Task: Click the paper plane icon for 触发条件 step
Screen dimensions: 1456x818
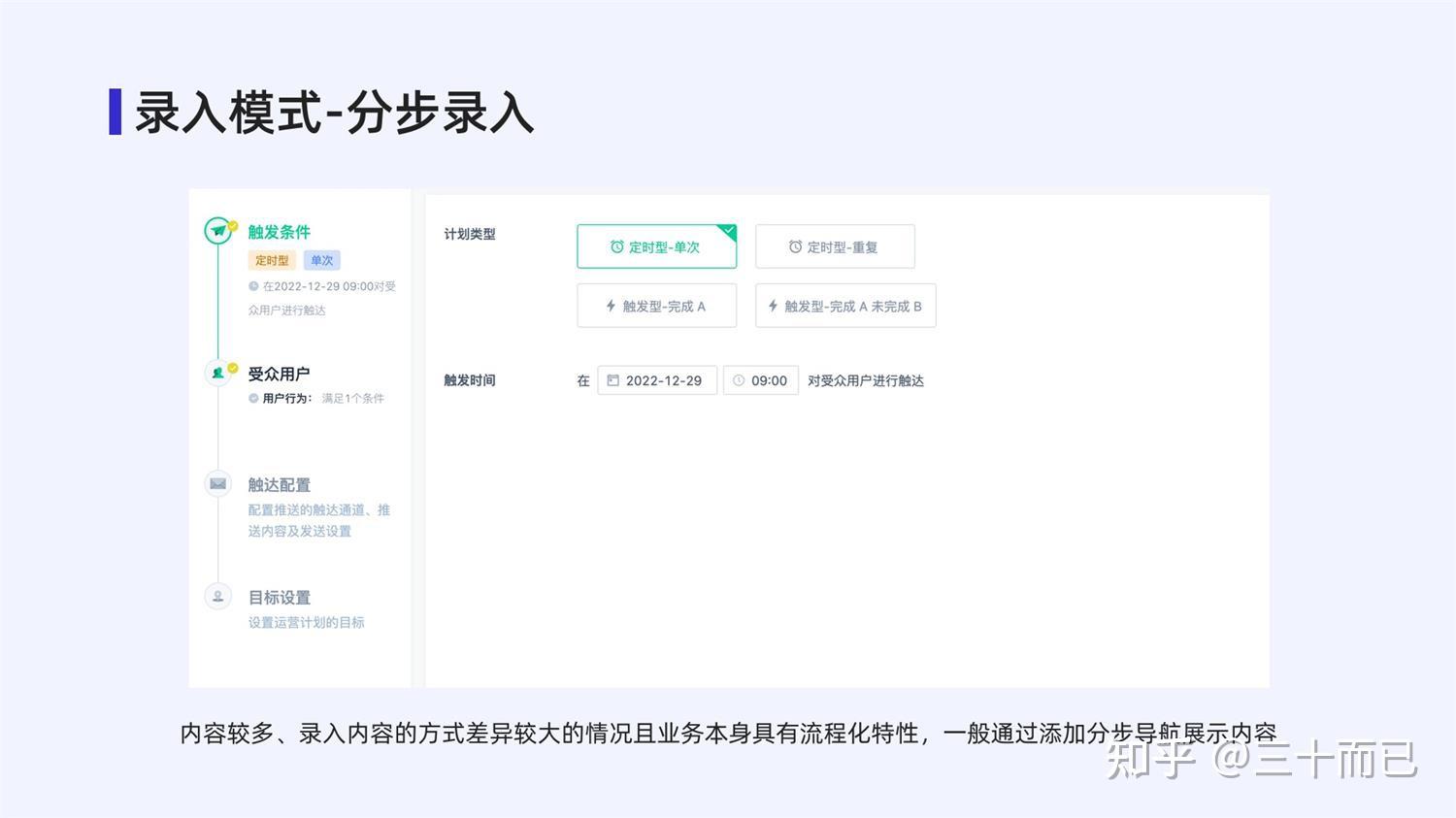Action: point(218,231)
